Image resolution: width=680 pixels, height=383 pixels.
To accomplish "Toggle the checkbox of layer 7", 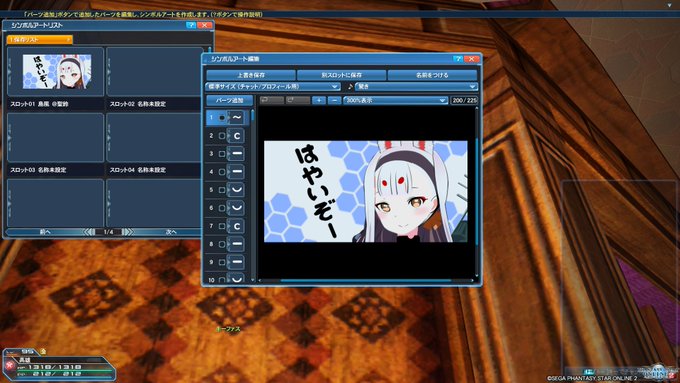I will pos(222,226).
